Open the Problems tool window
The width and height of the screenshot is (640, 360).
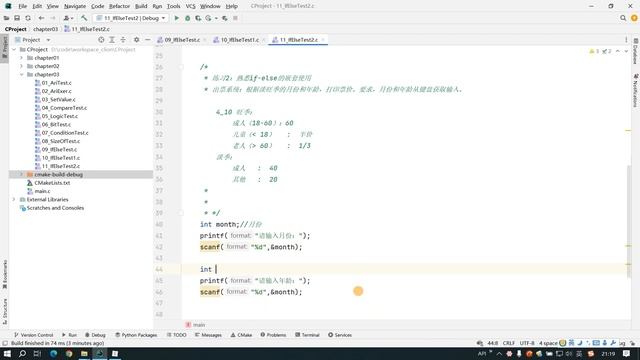point(273,335)
